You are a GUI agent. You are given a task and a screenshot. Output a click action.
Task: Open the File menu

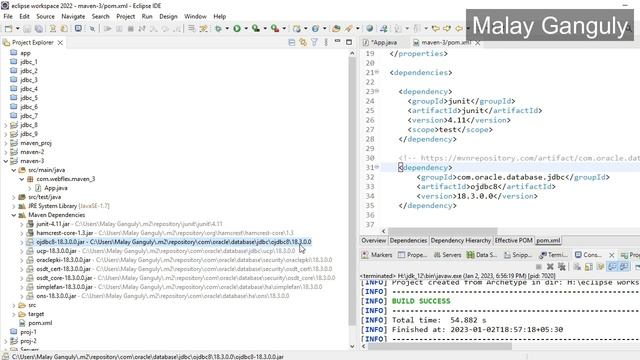coord(8,16)
